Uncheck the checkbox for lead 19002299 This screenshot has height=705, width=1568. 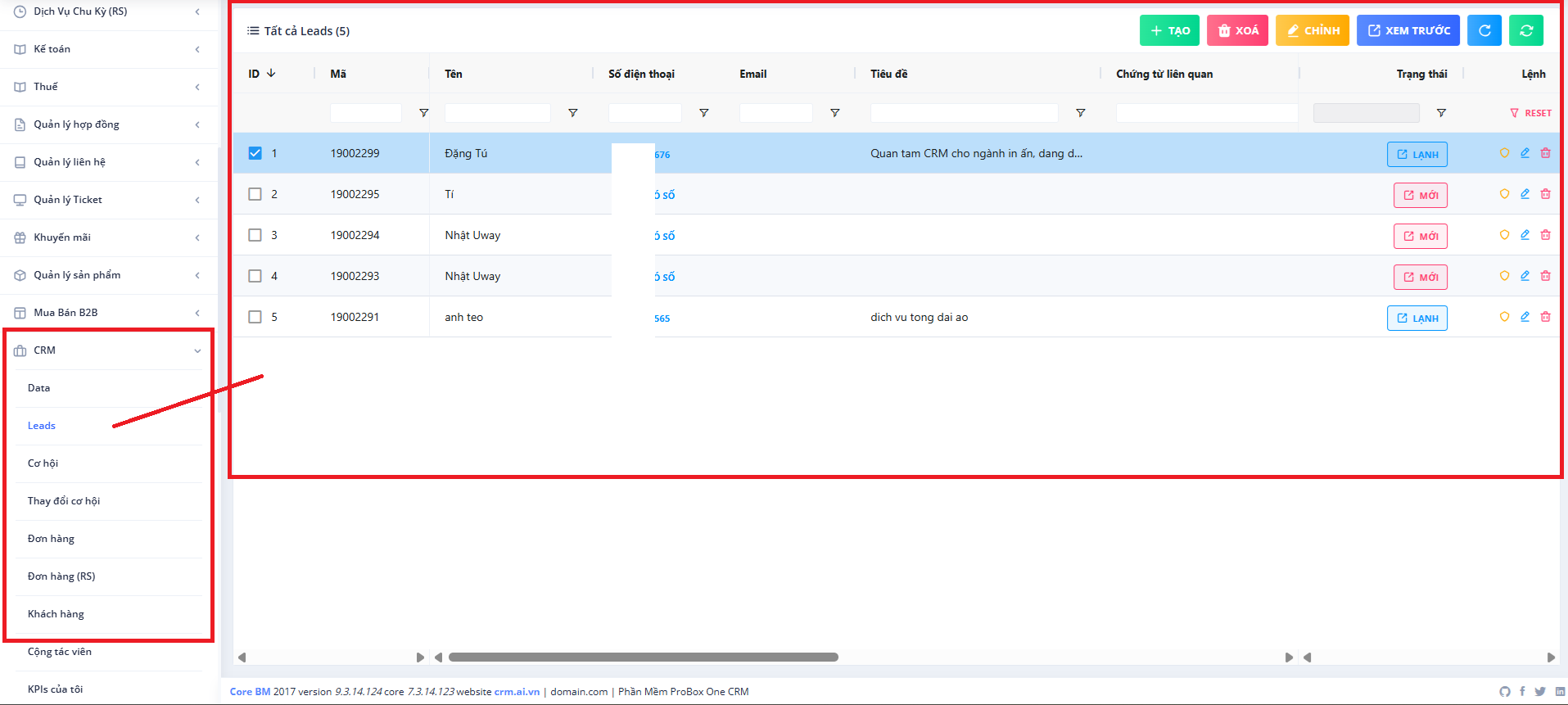255,153
